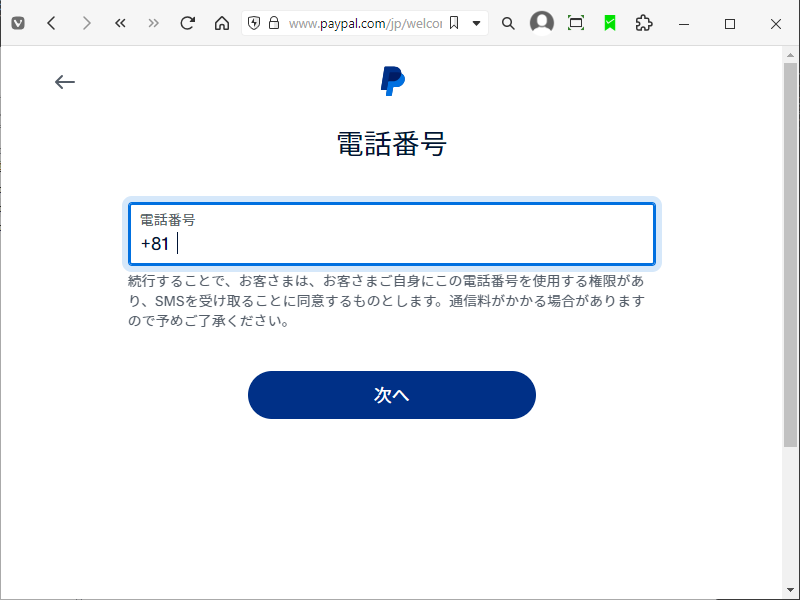The image size is (800, 600).
Task: Click the 電話番号 page heading
Action: coord(392,144)
